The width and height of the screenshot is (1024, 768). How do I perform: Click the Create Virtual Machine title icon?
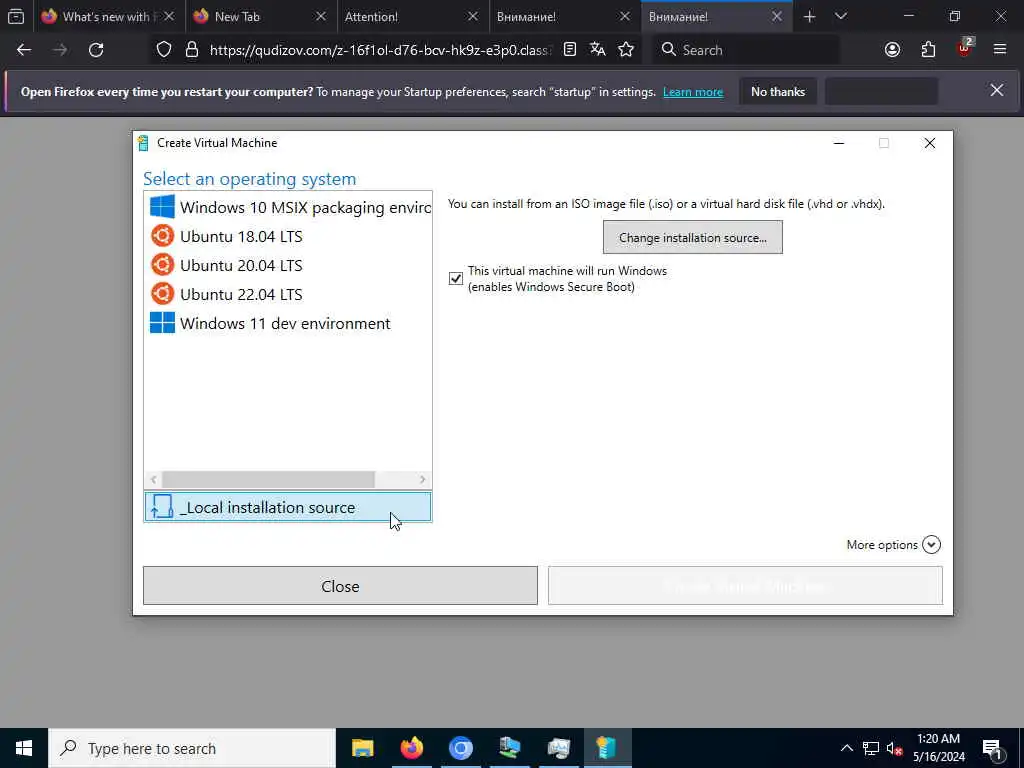[x=144, y=143]
